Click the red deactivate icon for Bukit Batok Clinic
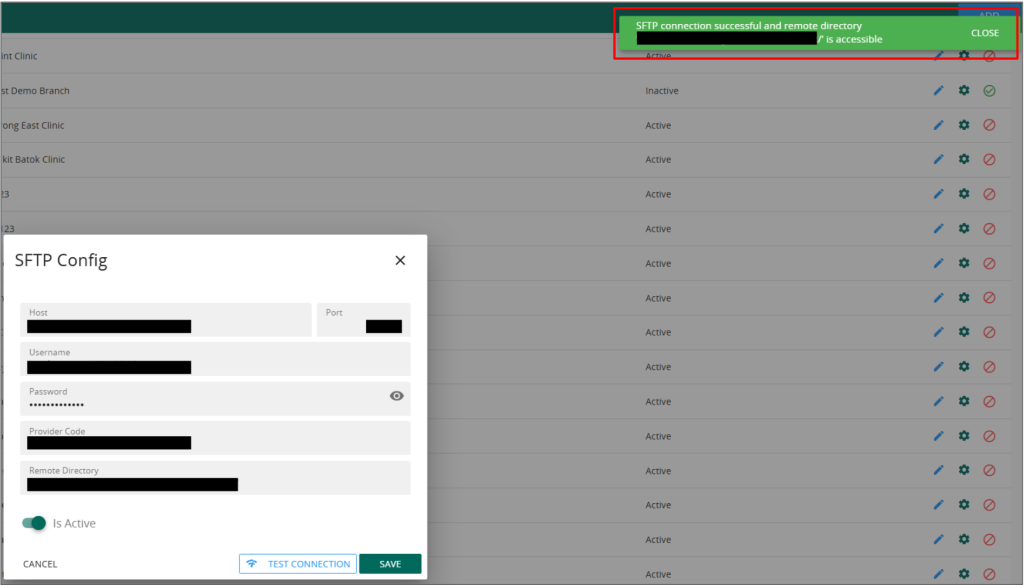 coord(989,160)
